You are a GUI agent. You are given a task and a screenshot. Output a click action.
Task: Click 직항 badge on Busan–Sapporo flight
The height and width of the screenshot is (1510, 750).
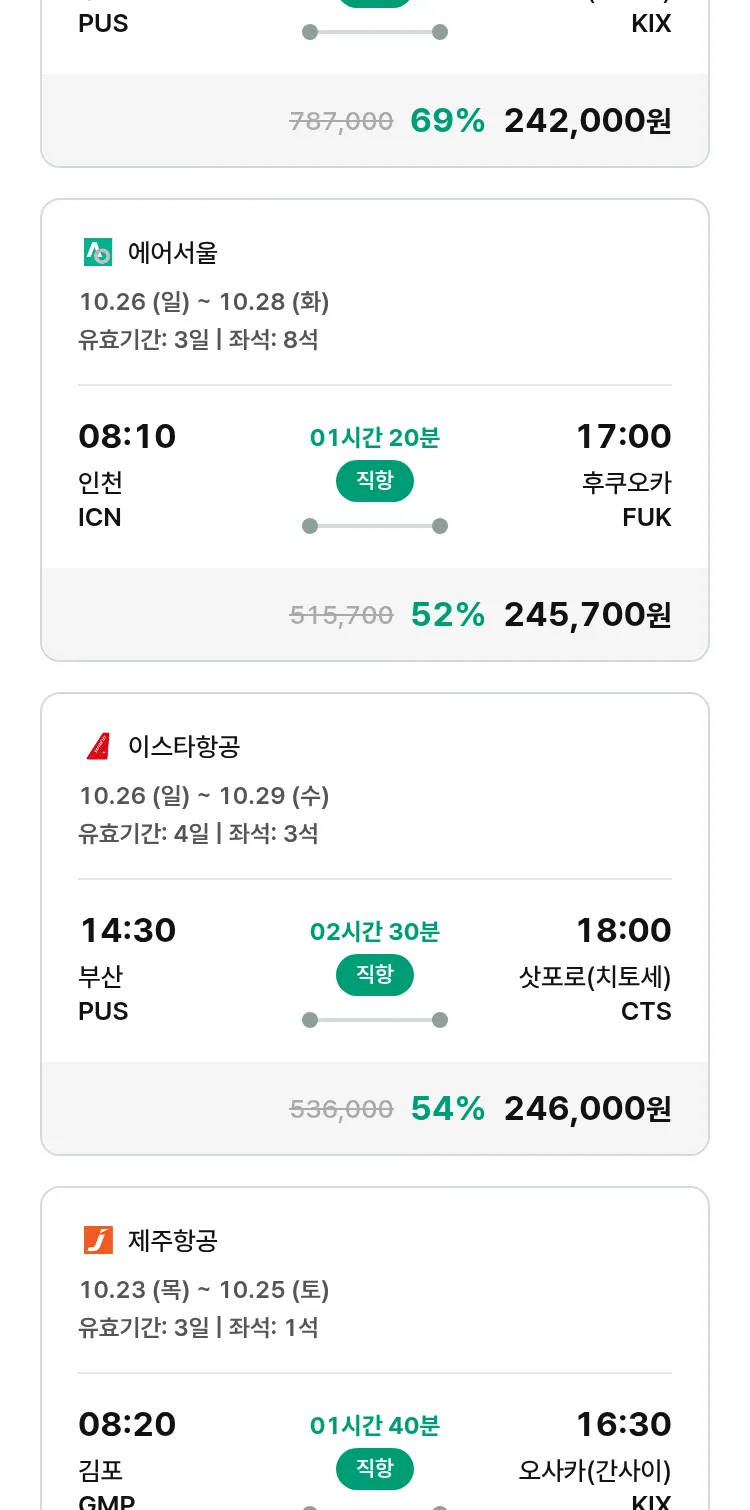coord(375,975)
